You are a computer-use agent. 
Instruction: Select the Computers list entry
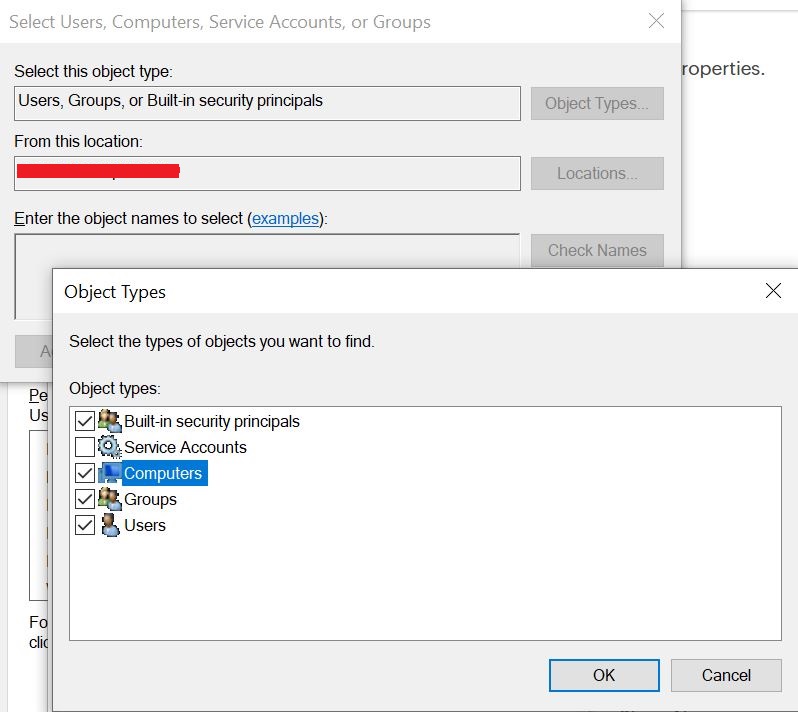[163, 473]
